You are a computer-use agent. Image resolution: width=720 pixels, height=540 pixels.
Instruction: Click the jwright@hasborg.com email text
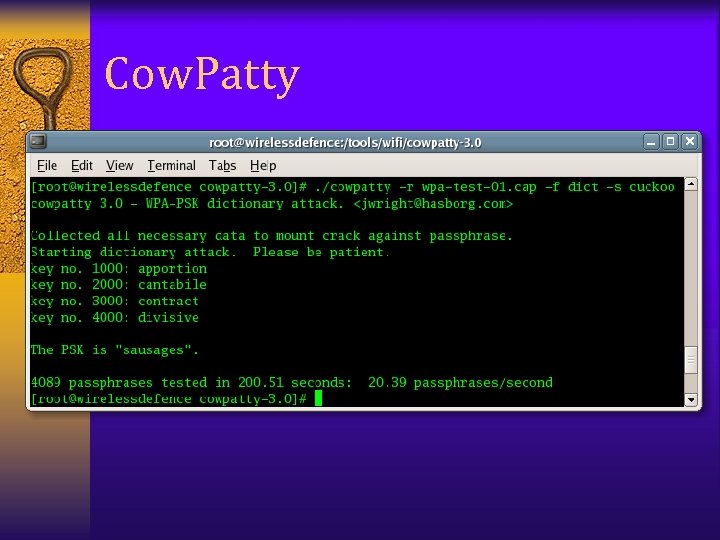[x=433, y=203]
